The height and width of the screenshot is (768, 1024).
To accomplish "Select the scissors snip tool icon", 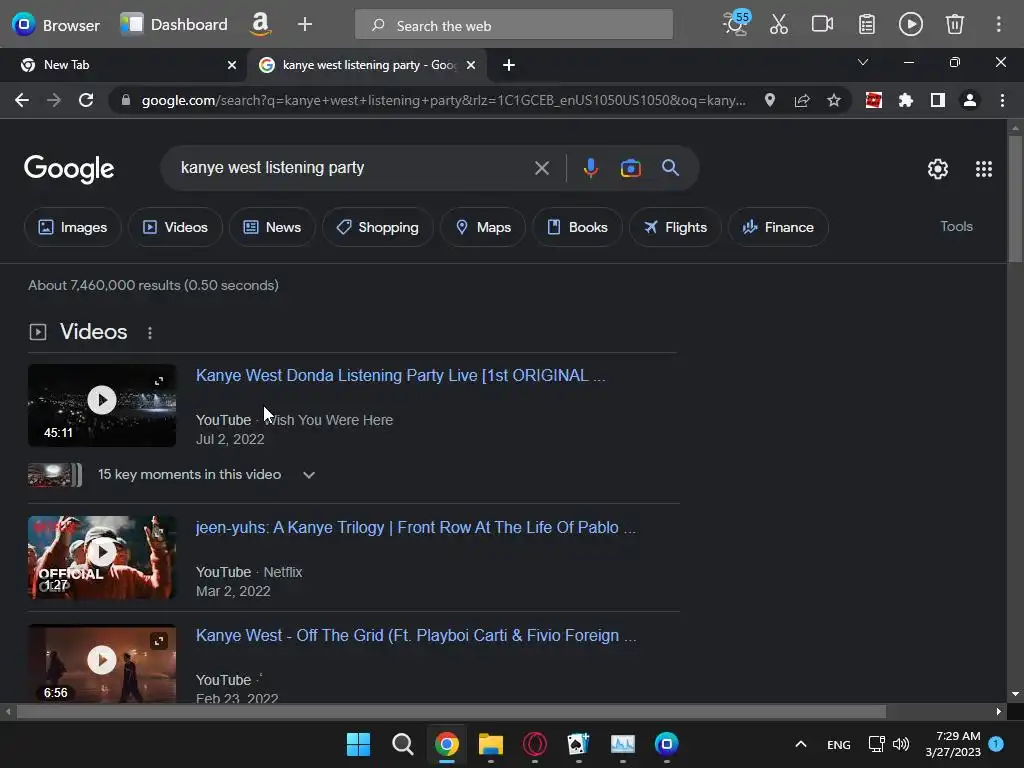I will tap(778, 25).
